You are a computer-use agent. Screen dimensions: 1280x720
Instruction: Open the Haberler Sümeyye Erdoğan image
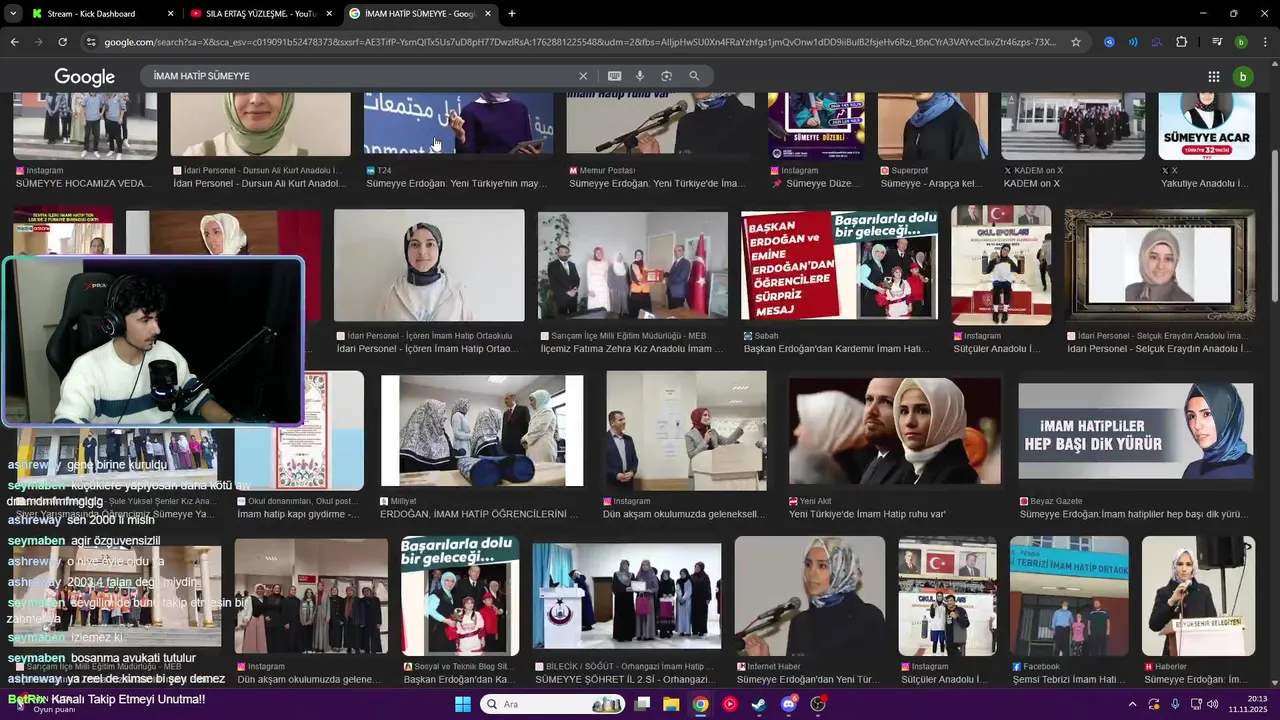[x=1198, y=596]
